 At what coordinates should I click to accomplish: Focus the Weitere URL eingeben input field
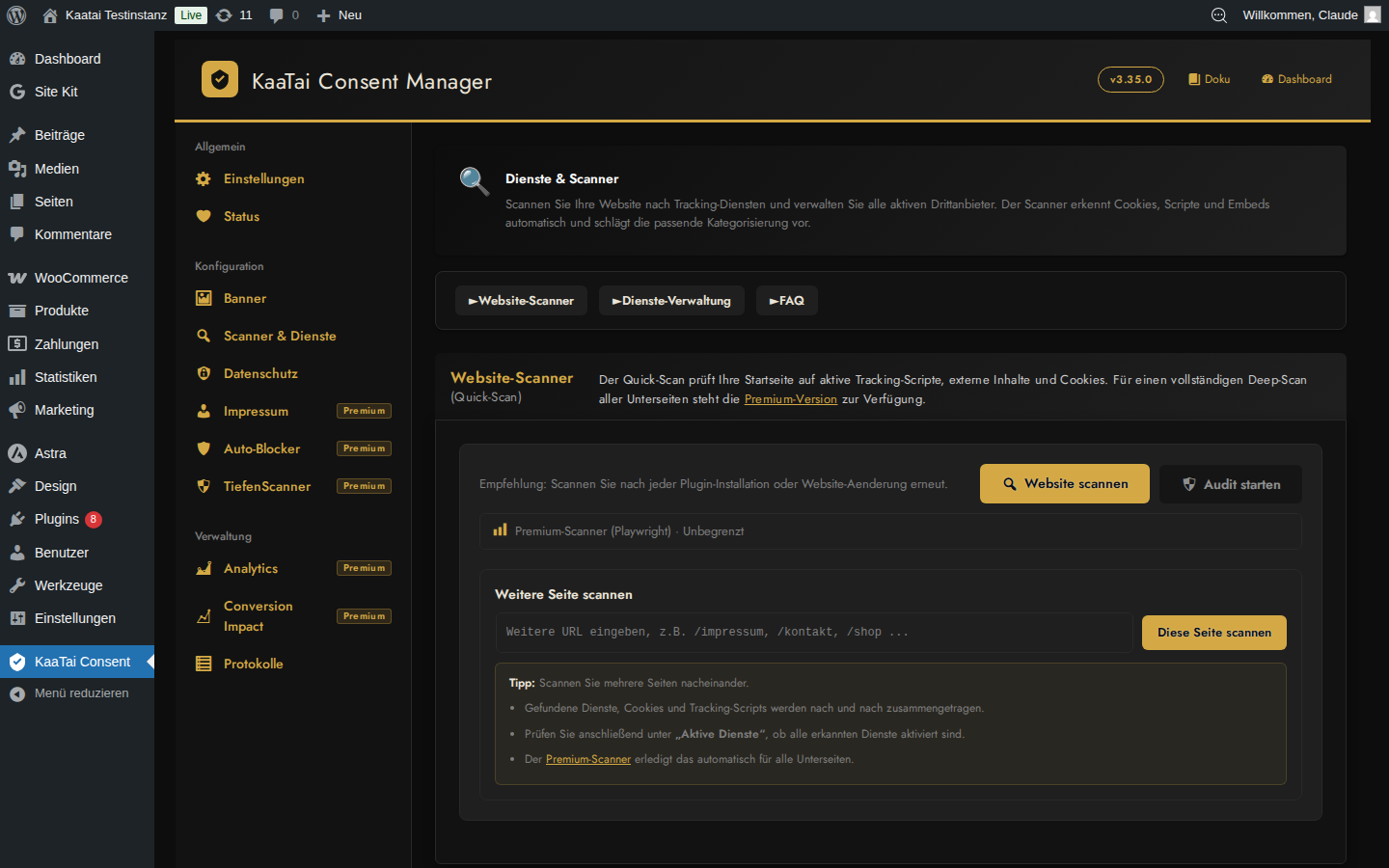(x=814, y=633)
